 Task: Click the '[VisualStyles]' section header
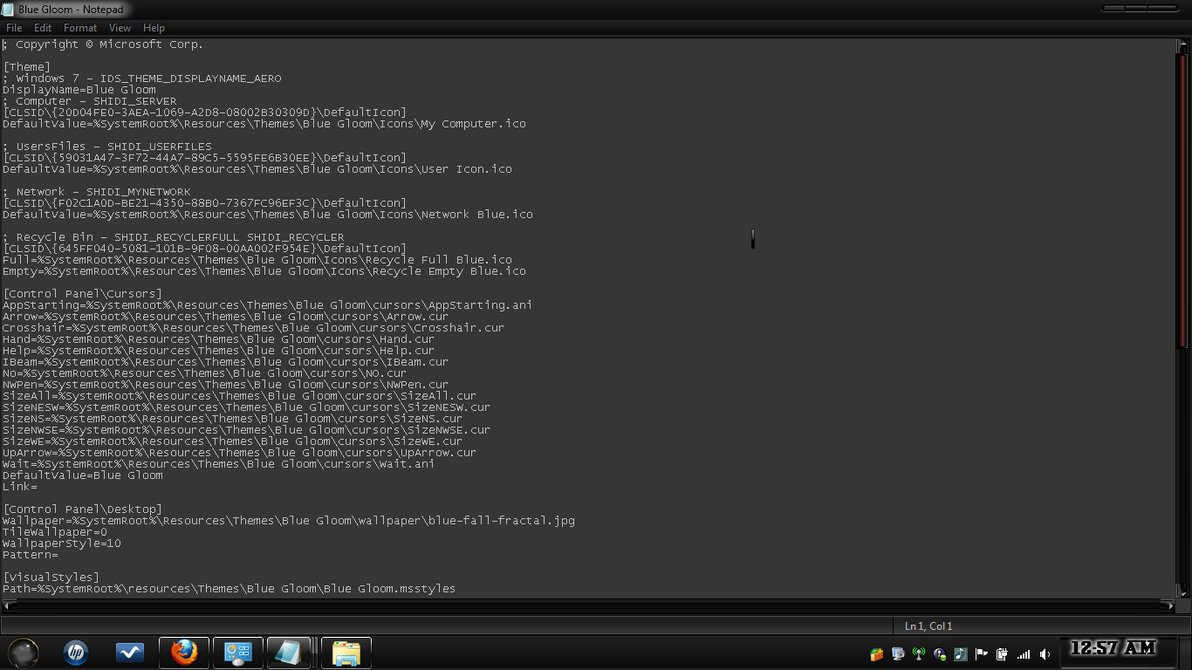point(51,577)
